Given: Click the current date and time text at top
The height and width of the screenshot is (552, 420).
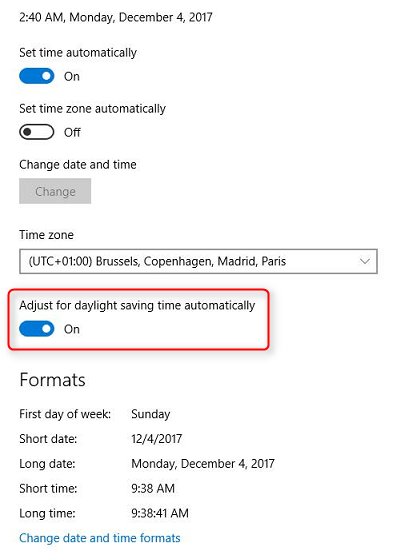Looking at the screenshot, I should click(x=116, y=17).
